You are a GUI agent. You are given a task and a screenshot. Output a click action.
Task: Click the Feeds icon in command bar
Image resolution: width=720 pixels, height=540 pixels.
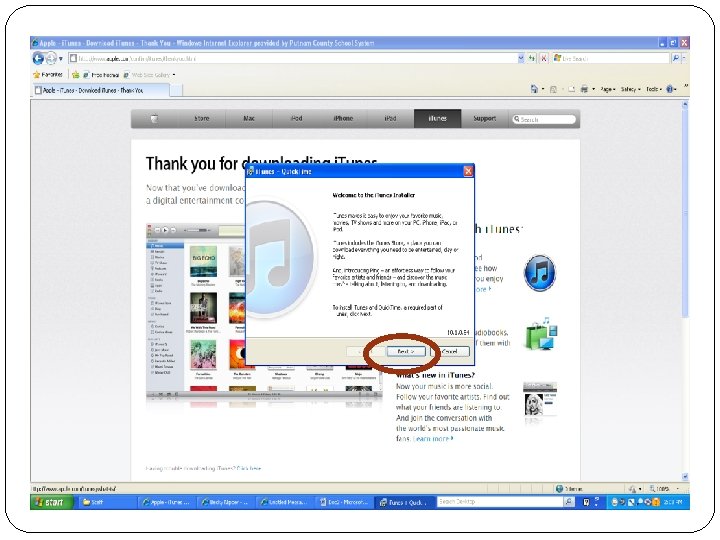[553, 90]
